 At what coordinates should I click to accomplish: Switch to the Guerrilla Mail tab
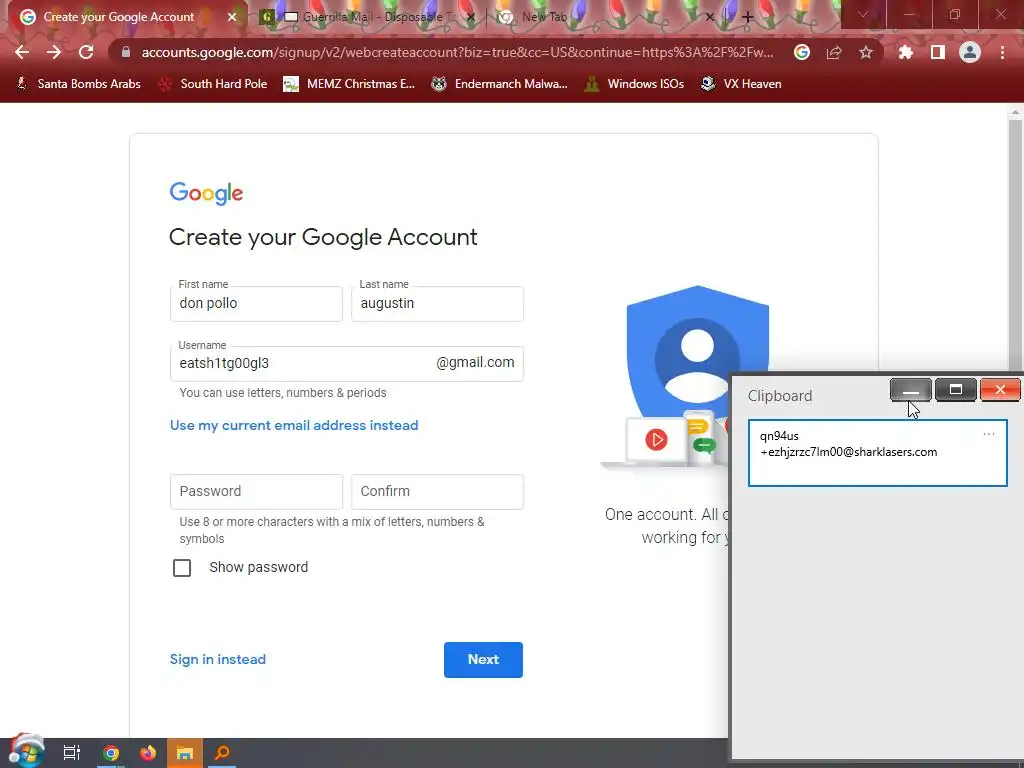[x=367, y=17]
